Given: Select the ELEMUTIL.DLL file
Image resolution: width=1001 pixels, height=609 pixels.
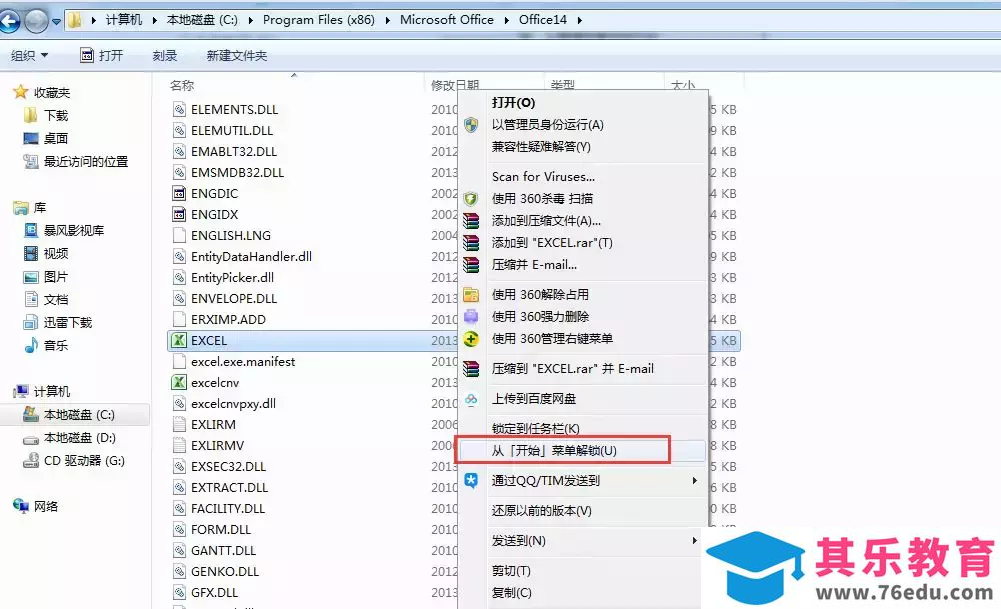Looking at the screenshot, I should [232, 130].
